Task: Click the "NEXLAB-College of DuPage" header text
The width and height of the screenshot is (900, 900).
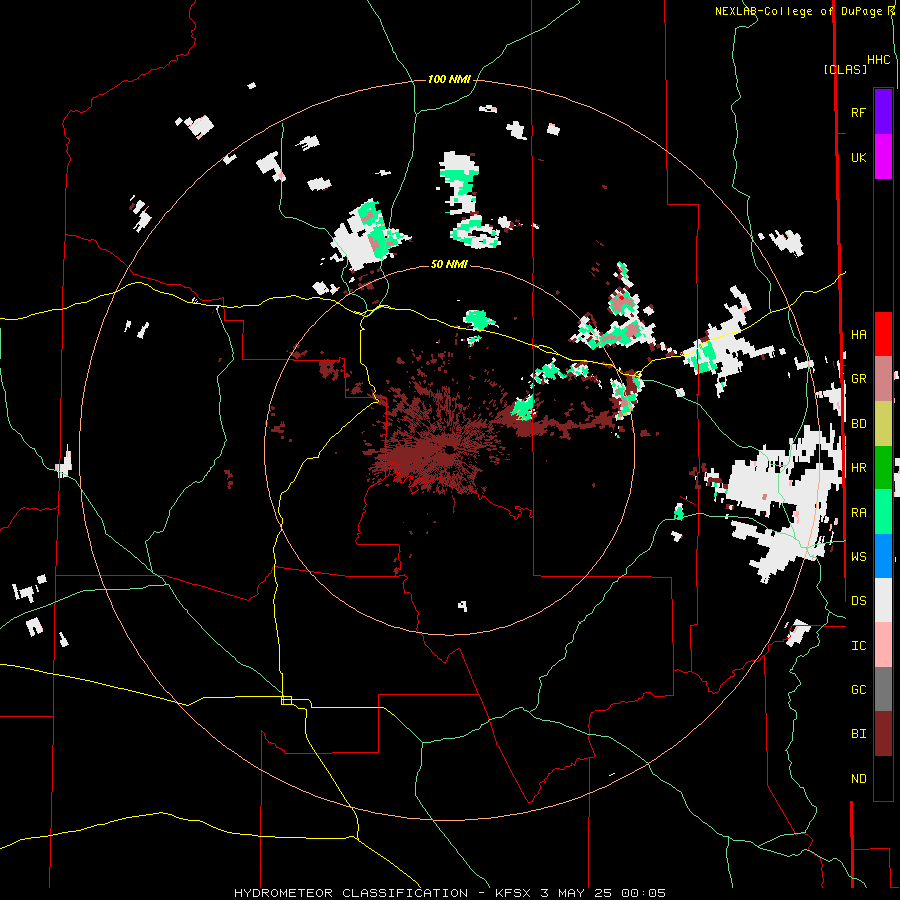Action: 798,11
